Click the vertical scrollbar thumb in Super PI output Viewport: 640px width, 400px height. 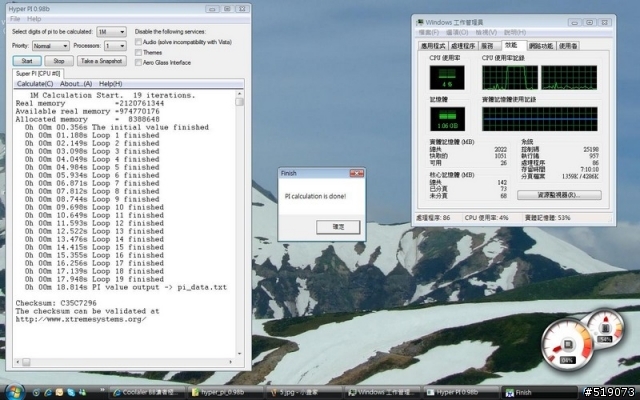tap(240, 102)
